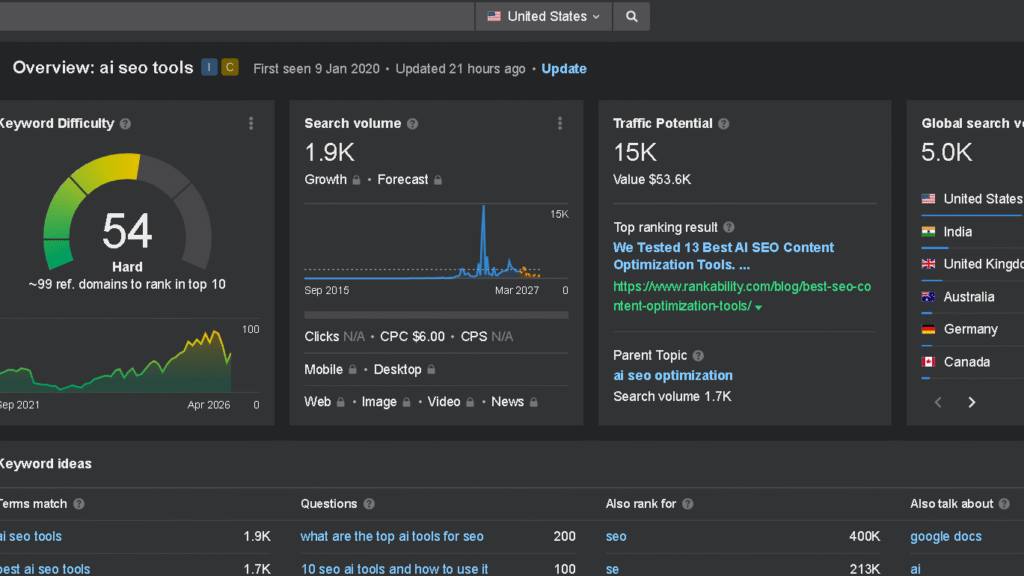This screenshot has width=1024, height=576.
Task: Click the Traffic Potential help icon
Action: coord(724,124)
